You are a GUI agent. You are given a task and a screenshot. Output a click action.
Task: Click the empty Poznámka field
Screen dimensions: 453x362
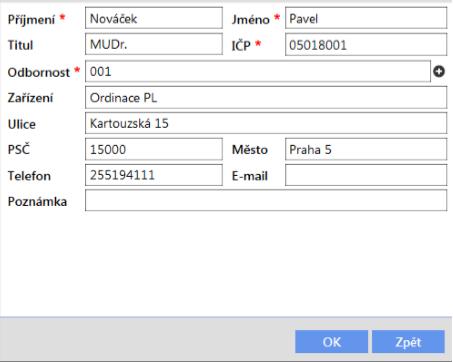click(x=266, y=200)
